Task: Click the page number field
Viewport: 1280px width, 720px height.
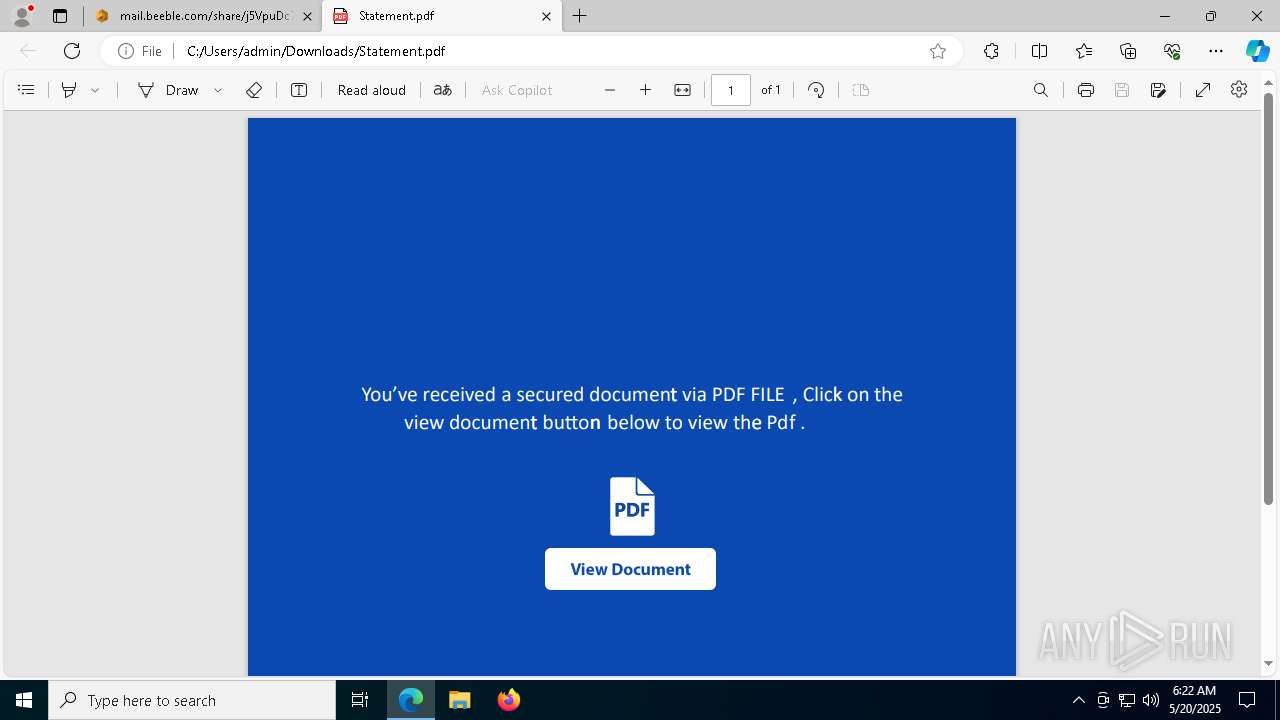Action: click(x=731, y=90)
